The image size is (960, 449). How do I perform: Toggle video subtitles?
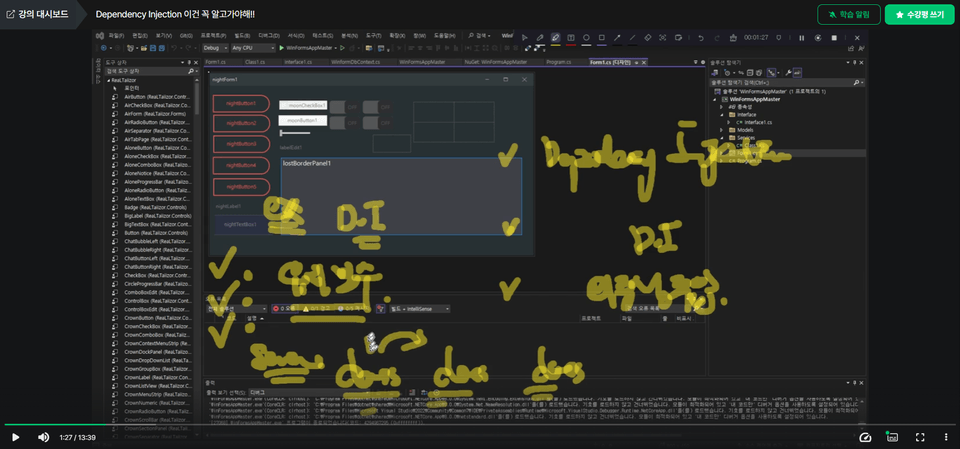tap(892, 437)
